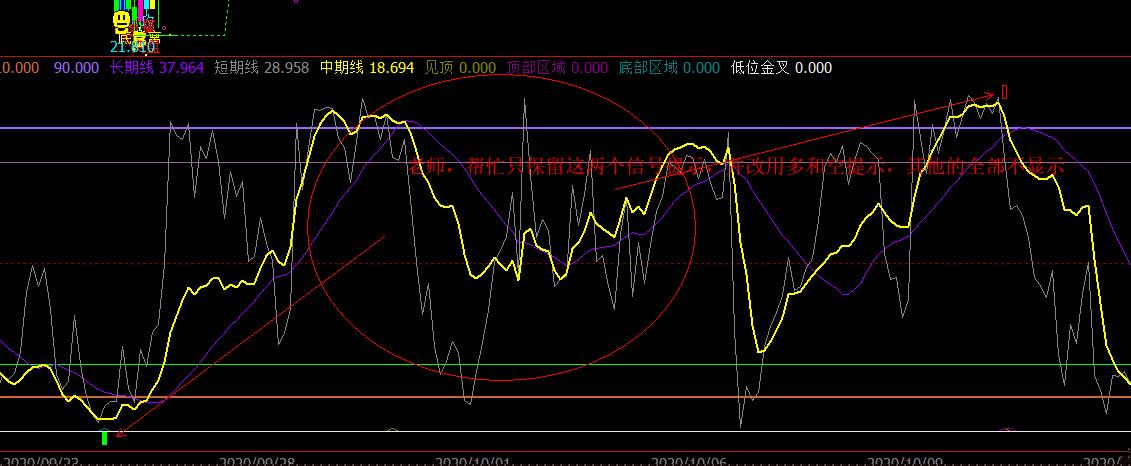
Task: Click the 顶部区域 0.000 indicator label
Action: (x=557, y=68)
